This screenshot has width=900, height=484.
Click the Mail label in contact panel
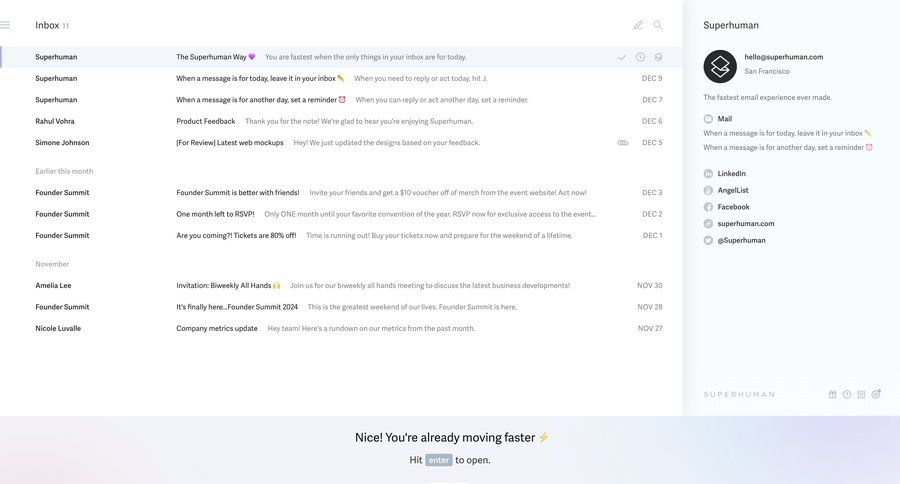coord(724,119)
